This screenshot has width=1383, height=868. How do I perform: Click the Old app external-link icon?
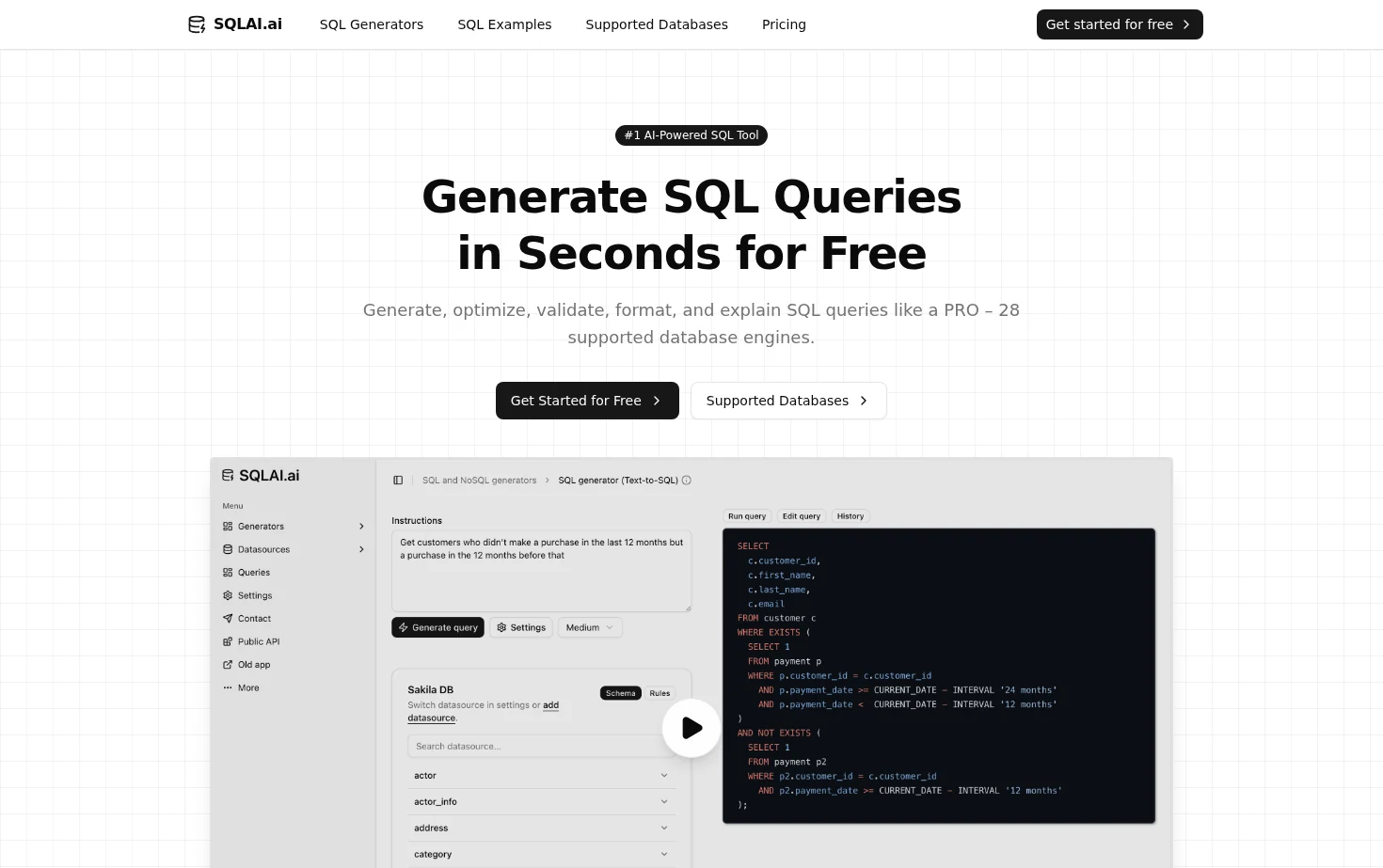click(x=228, y=665)
